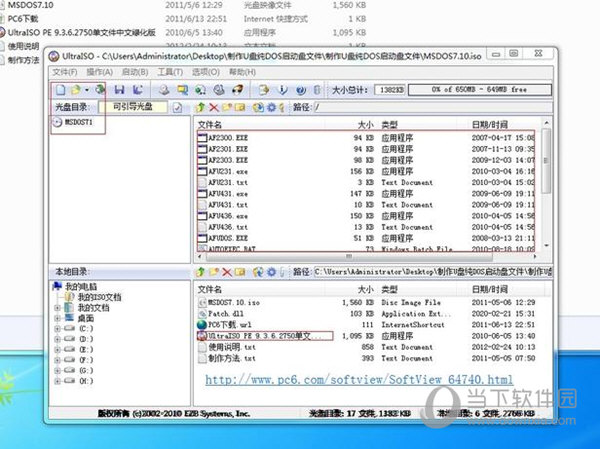Image resolution: width=600 pixels, height=449 pixels.
Task: Click the 大小总计 value field
Action: [390, 90]
